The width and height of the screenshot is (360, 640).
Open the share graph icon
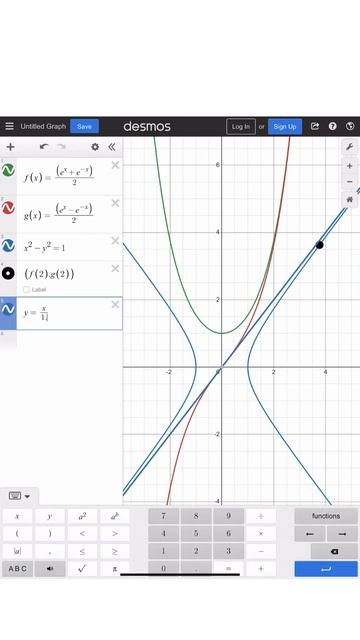tap(315, 126)
